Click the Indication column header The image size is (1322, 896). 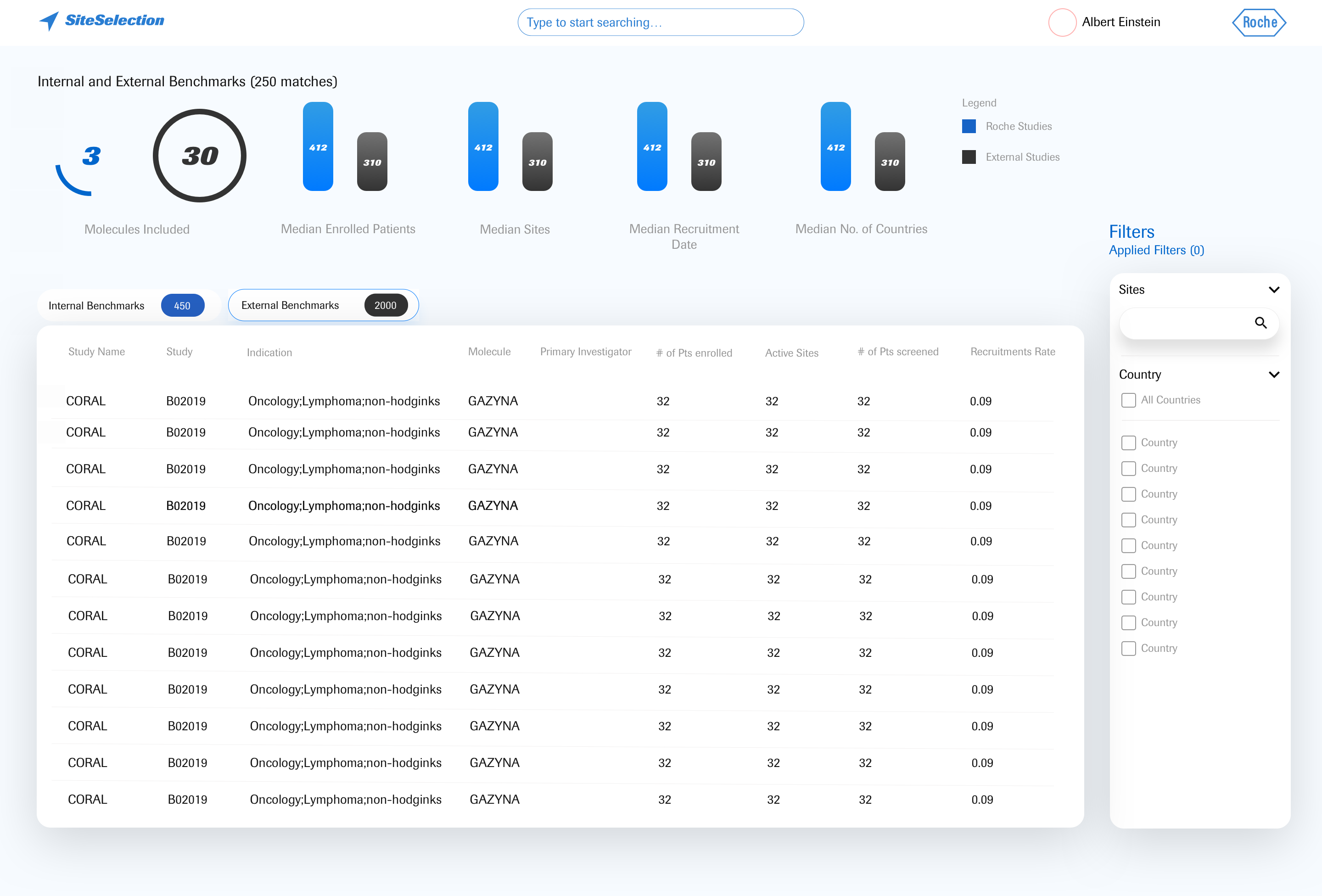[x=269, y=353]
